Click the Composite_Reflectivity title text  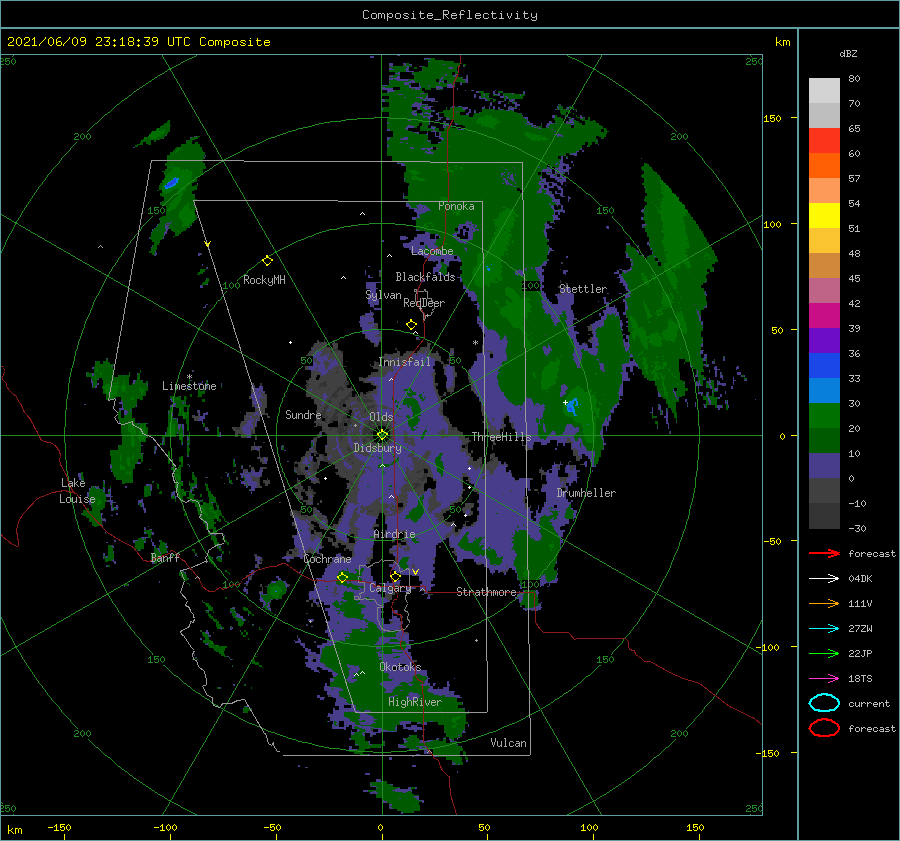click(x=450, y=15)
